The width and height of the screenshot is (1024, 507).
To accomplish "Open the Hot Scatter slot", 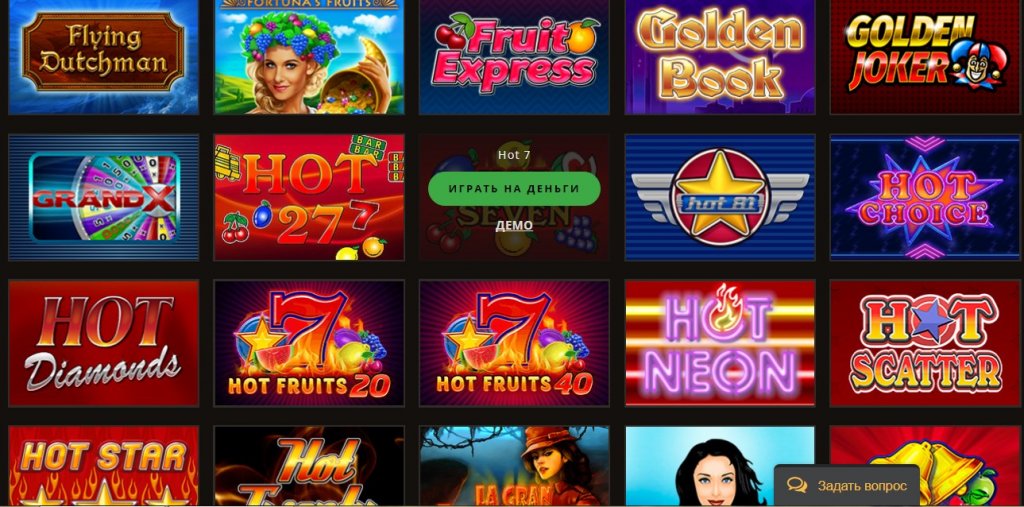I will pos(925,343).
